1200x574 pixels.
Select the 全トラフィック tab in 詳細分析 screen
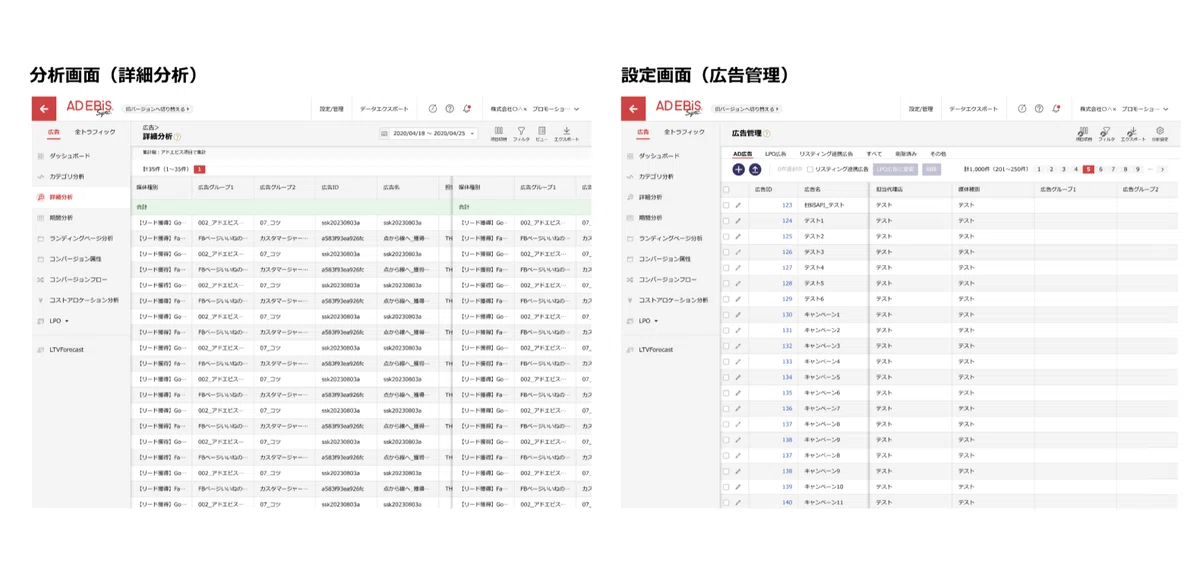coord(95,132)
